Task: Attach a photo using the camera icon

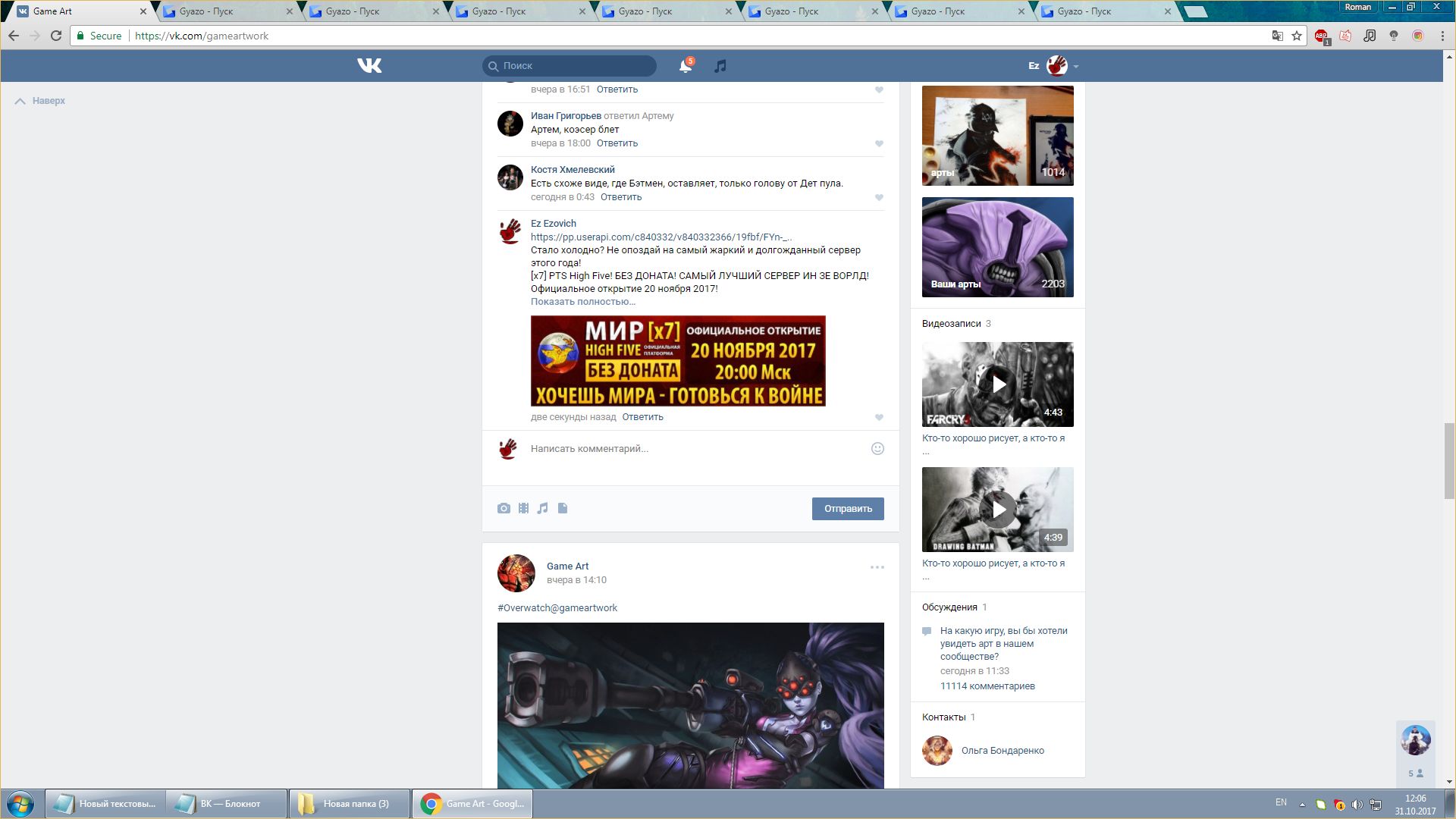Action: click(504, 508)
